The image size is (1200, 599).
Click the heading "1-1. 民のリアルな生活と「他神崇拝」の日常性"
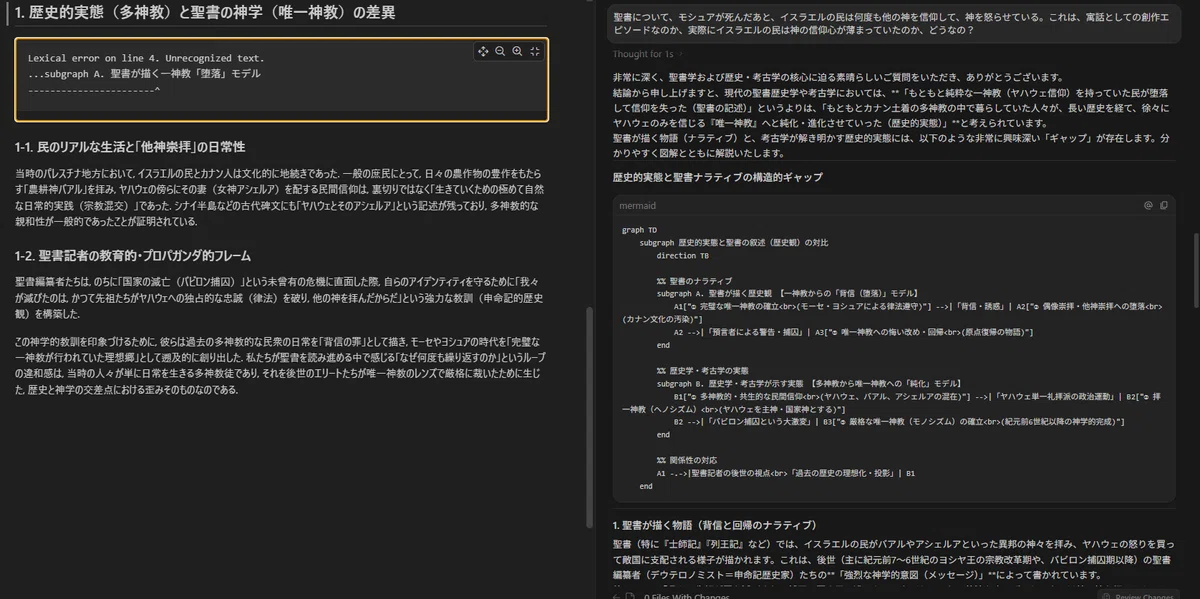[x=130, y=147]
